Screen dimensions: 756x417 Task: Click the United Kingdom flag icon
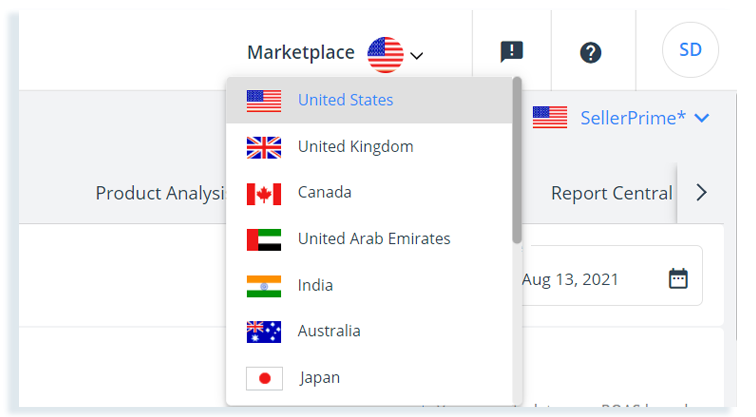click(x=264, y=148)
